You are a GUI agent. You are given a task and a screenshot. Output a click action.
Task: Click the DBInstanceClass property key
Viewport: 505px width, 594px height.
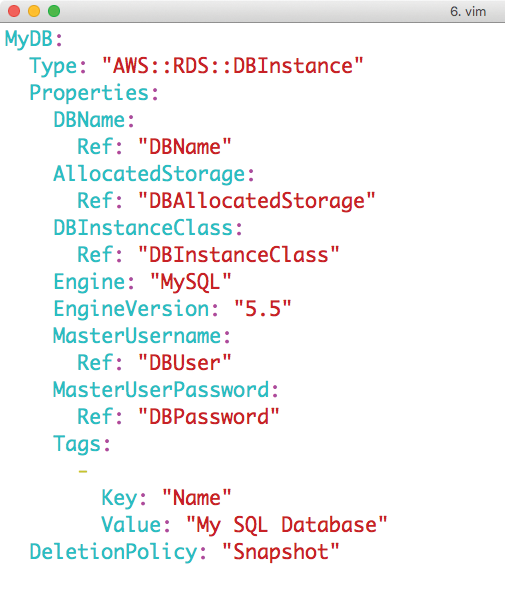(143, 228)
